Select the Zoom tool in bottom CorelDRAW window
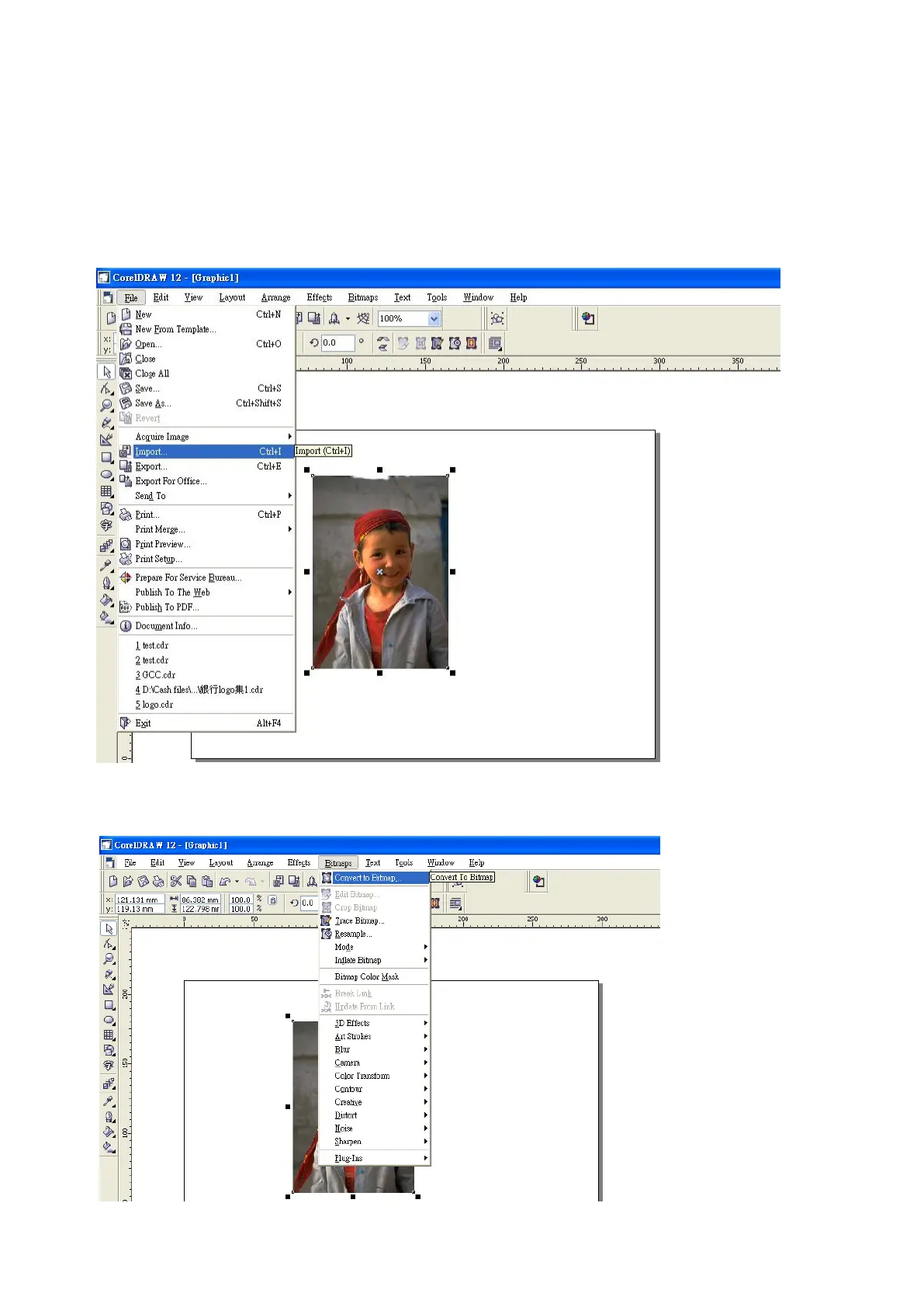The width and height of the screenshot is (924, 1307). tap(109, 959)
